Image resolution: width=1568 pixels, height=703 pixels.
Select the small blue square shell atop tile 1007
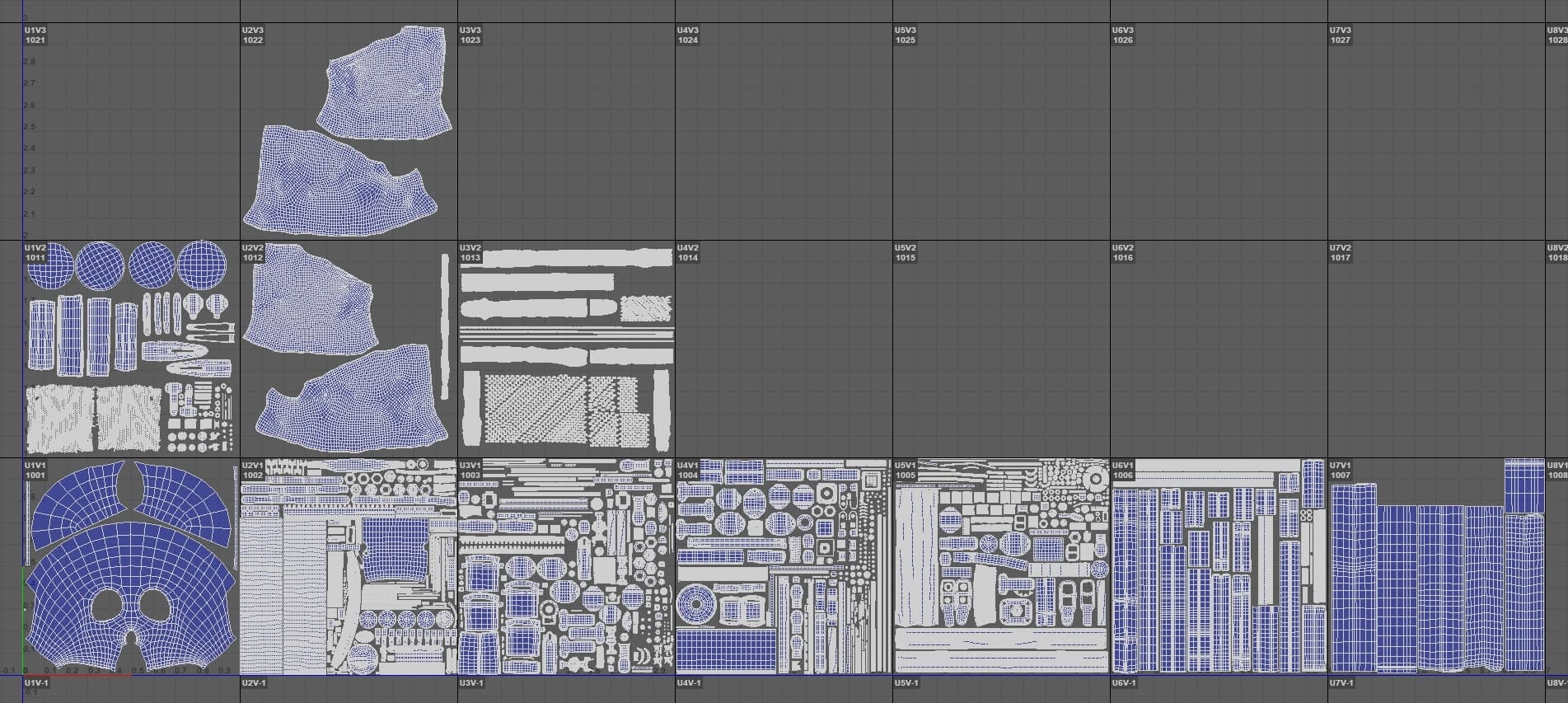tap(1524, 486)
